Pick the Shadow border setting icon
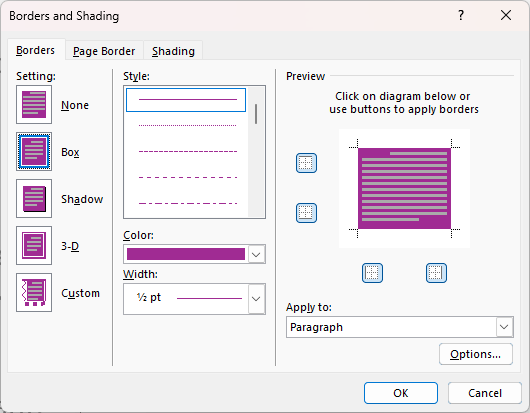 (34, 198)
